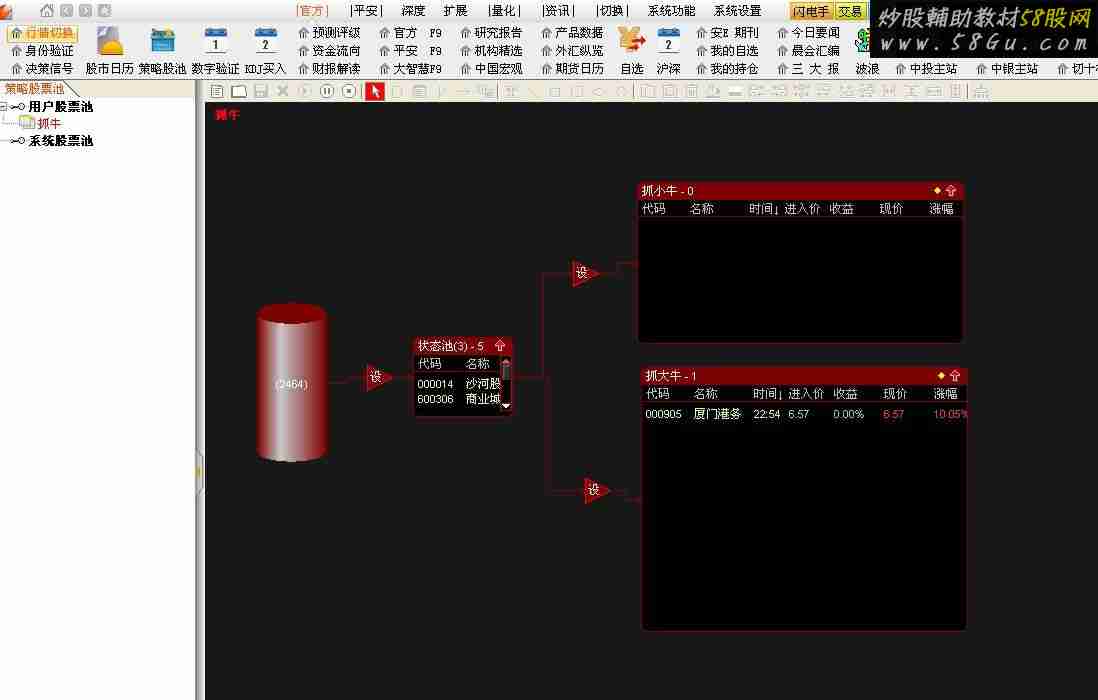The image size is (1098, 700).
Task: Click the 数字验证 icon
Action: click(x=215, y=42)
